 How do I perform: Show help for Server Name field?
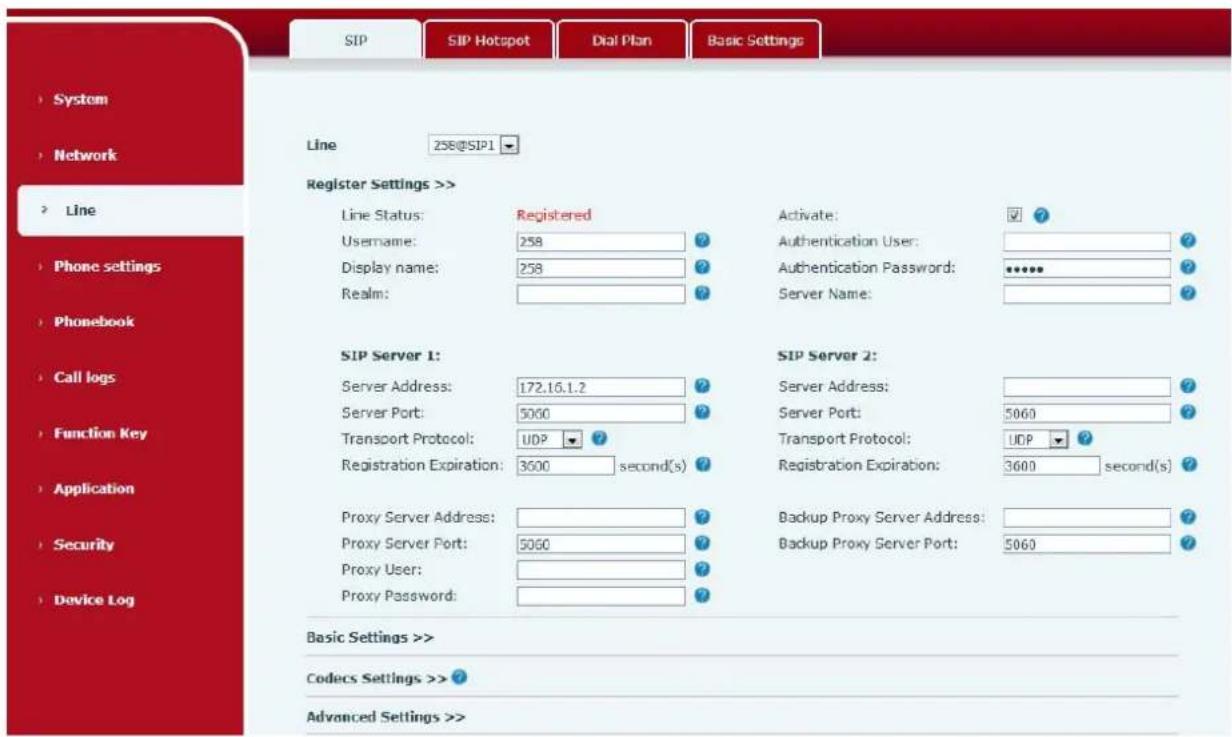1187,294
